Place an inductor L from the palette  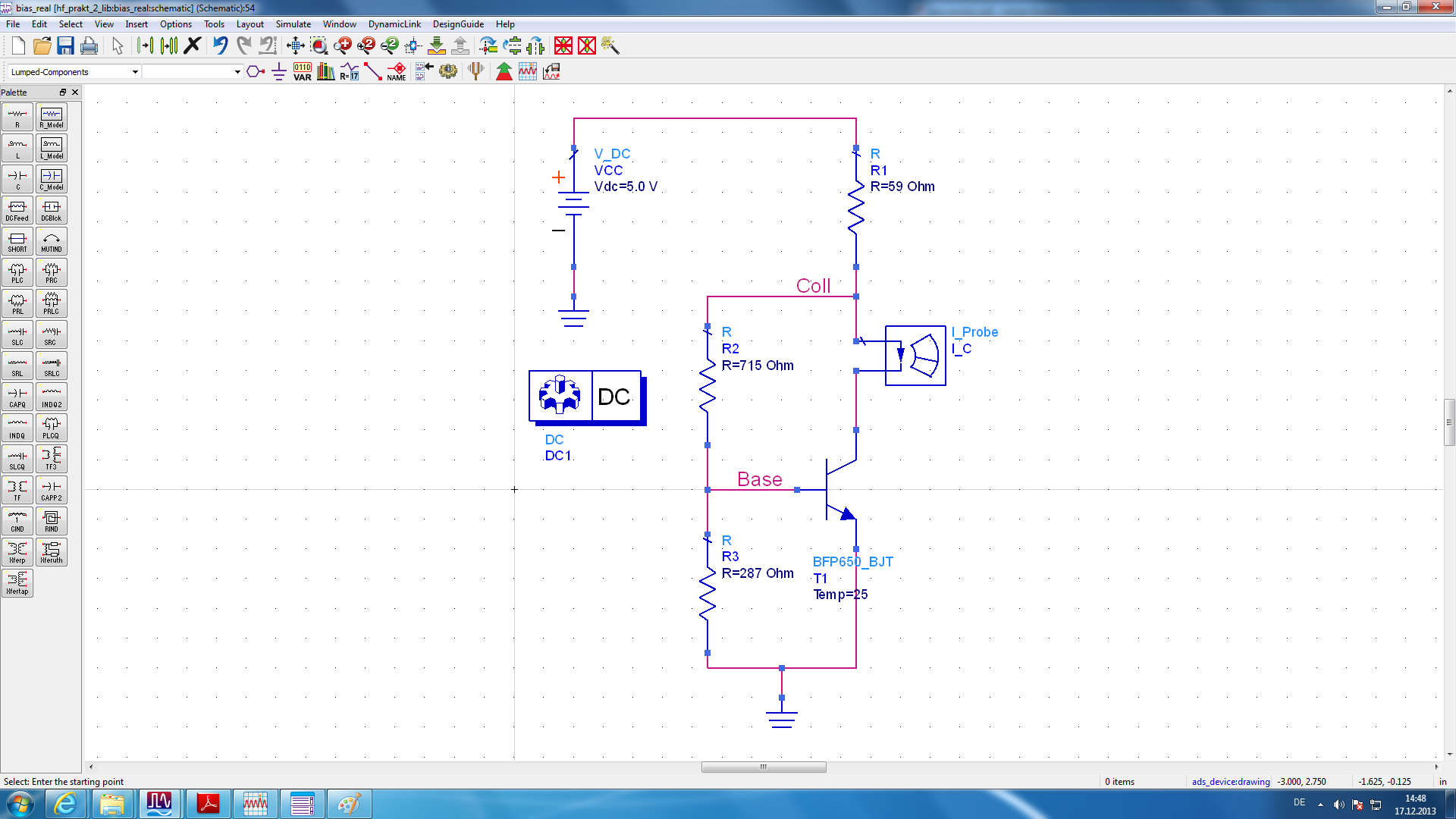click(17, 148)
